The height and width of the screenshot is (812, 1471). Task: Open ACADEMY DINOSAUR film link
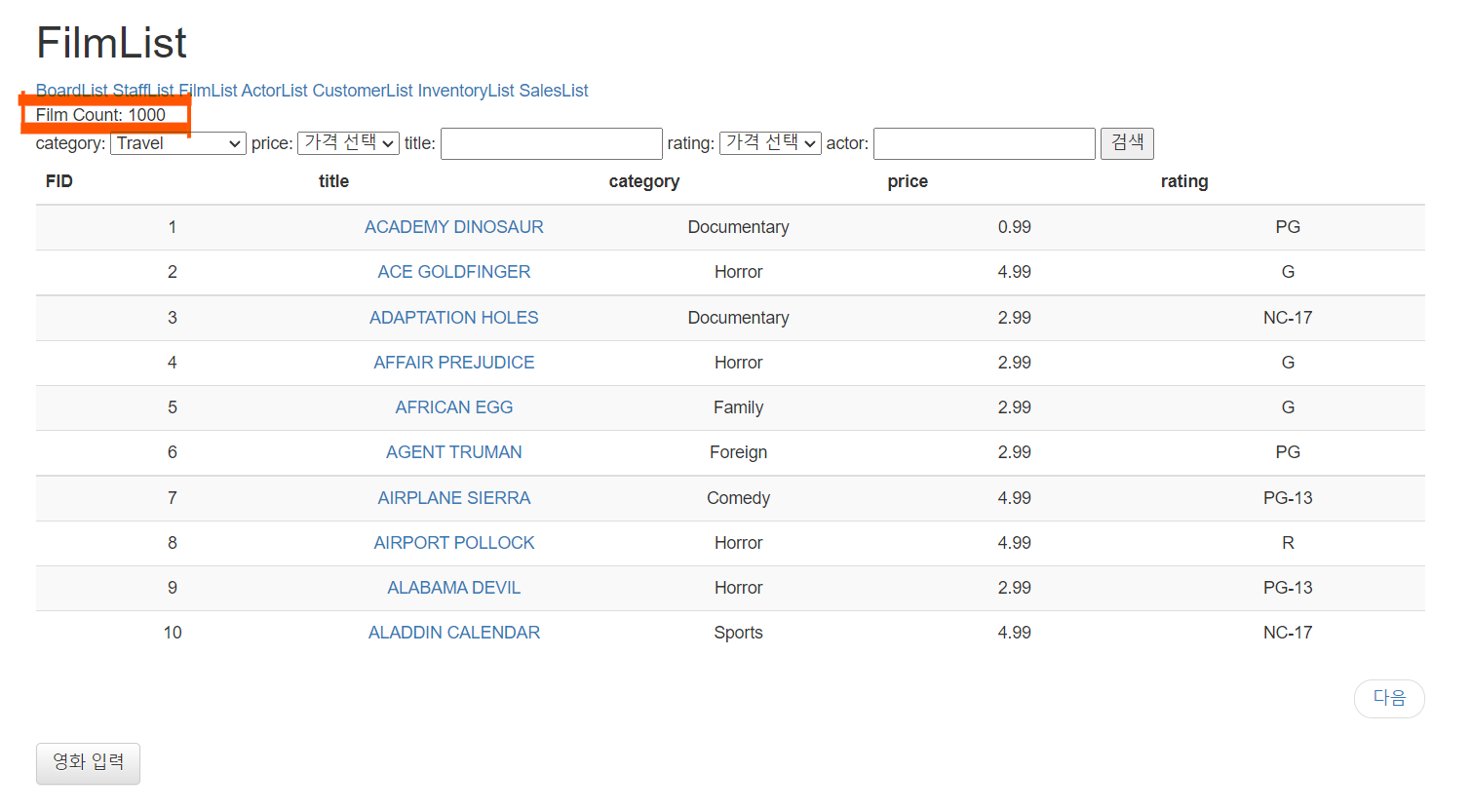(x=454, y=227)
